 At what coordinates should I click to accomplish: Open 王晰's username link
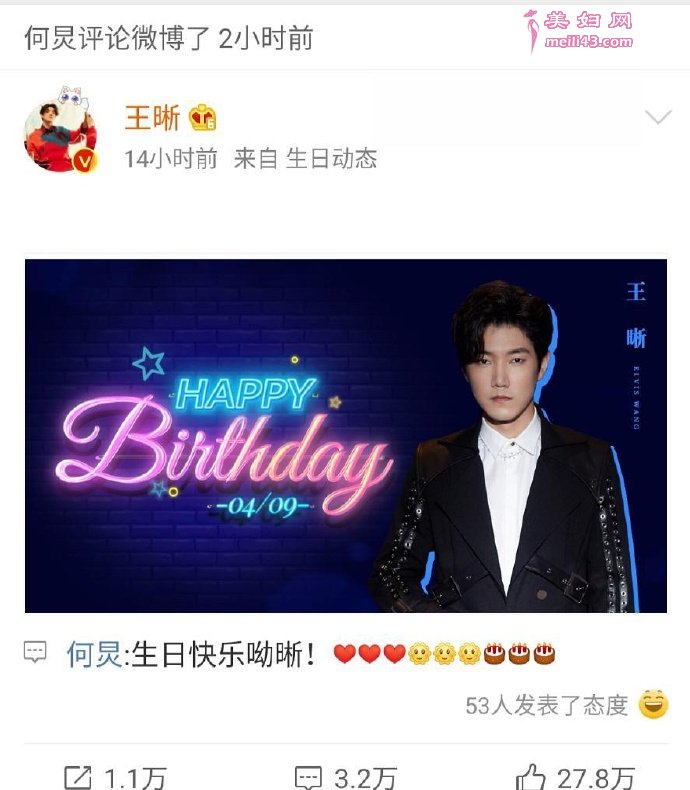tap(152, 118)
